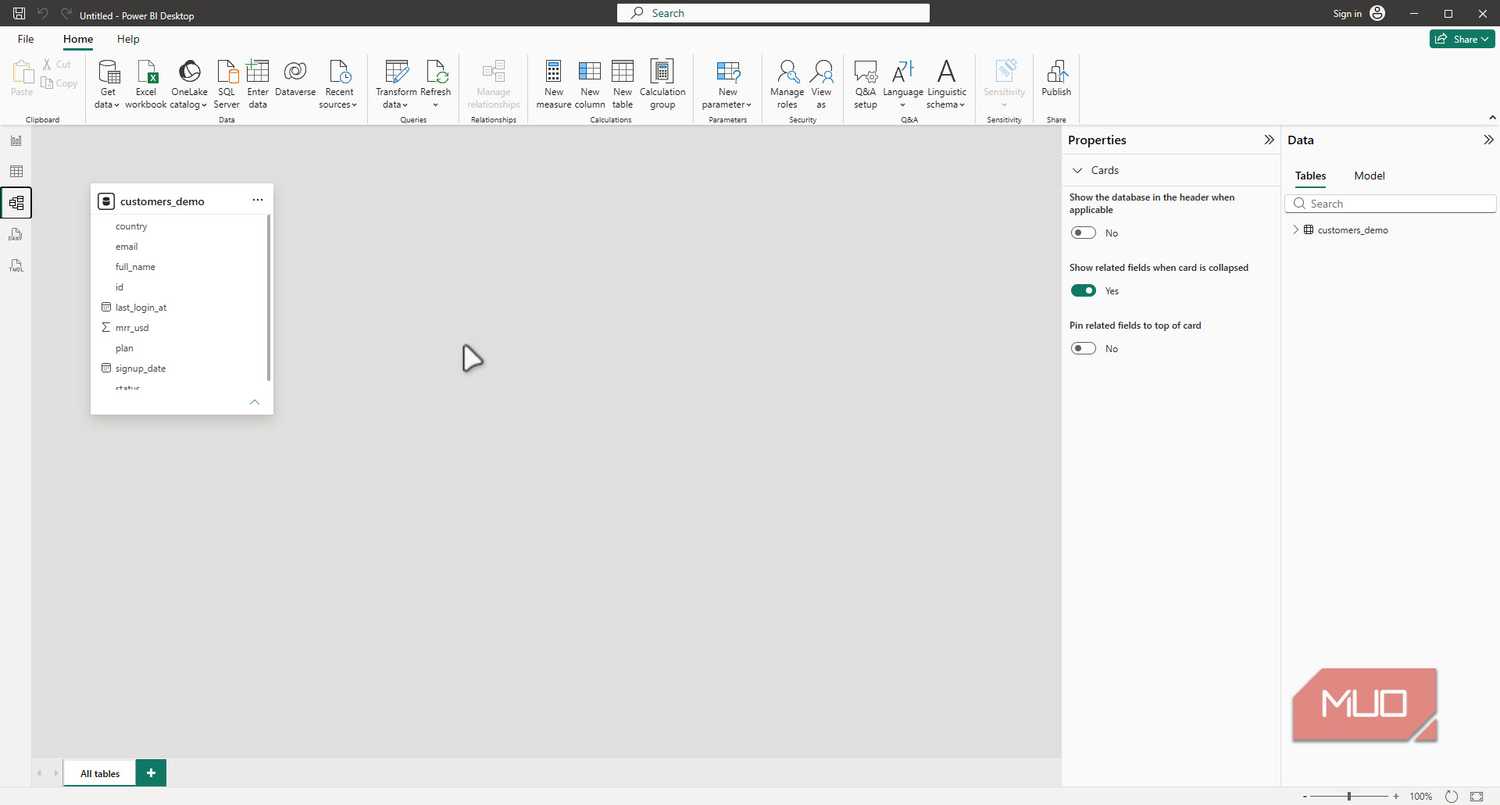Open TMDL view in sidebar

[16, 266]
